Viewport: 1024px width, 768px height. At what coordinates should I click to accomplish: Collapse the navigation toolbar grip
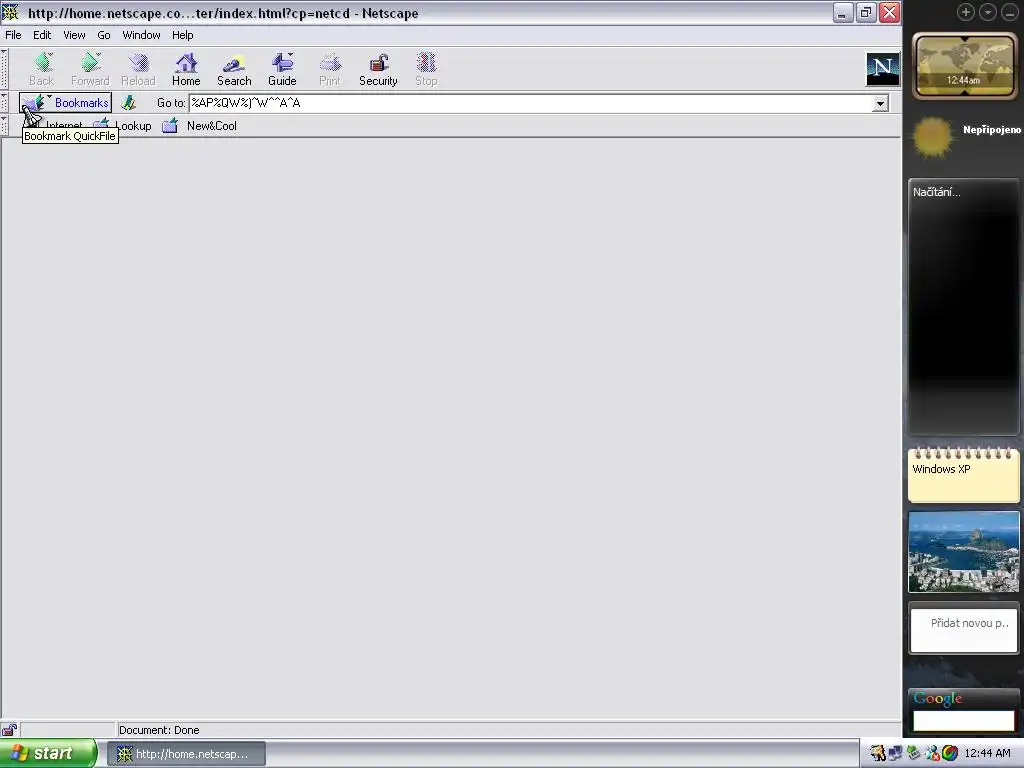point(4,69)
